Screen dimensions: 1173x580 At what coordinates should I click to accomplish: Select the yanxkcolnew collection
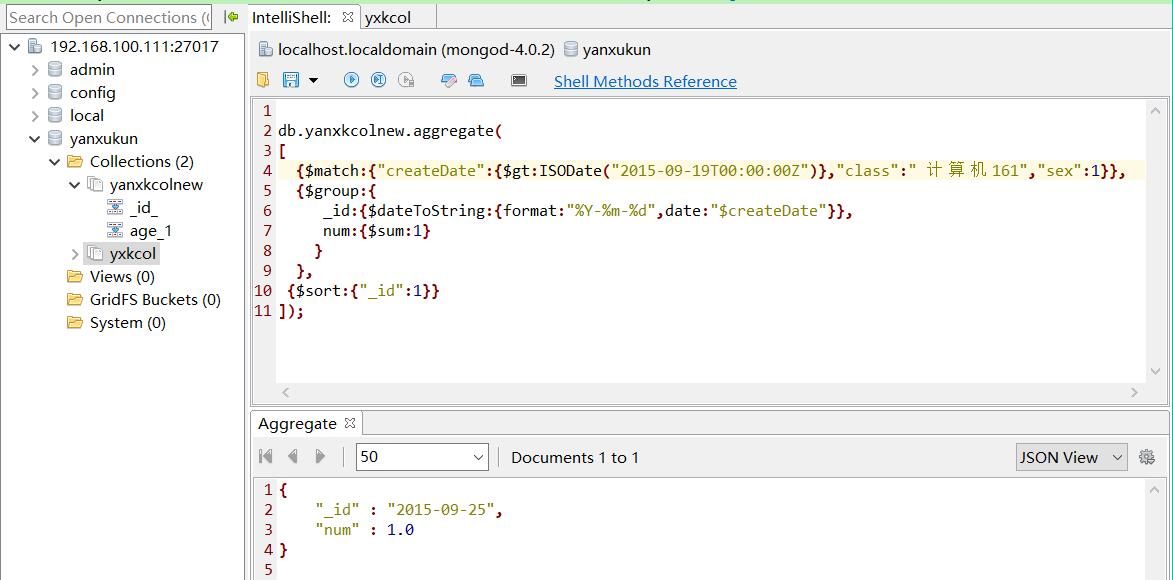click(x=156, y=185)
